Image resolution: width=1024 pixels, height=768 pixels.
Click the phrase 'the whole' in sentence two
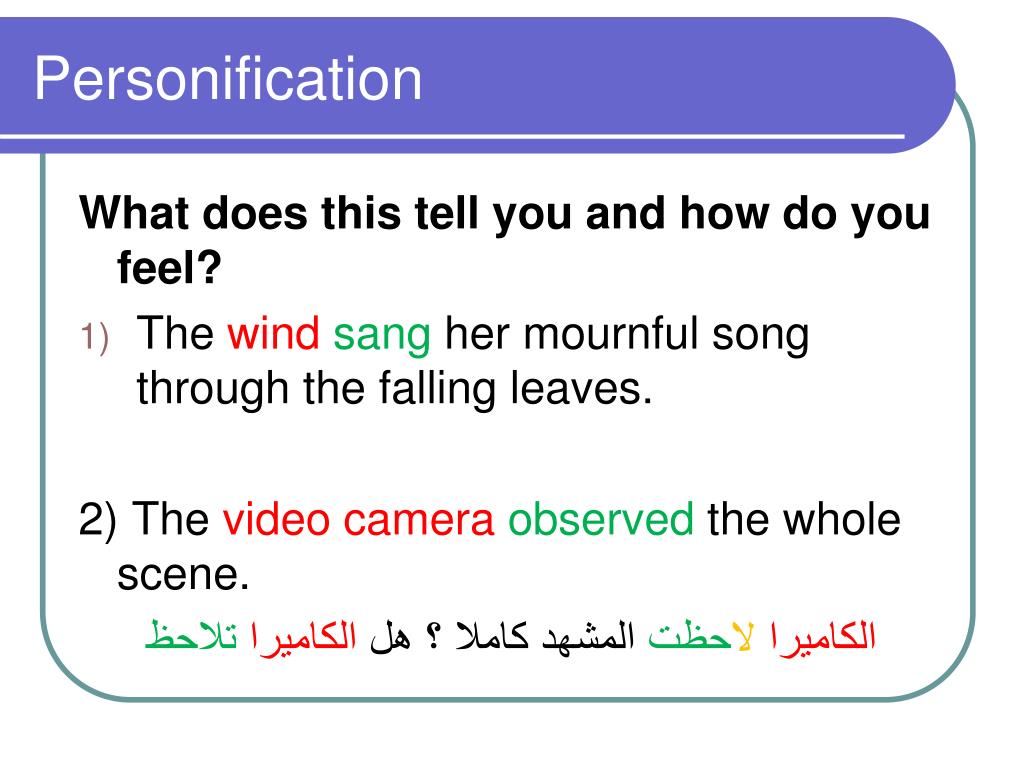point(804,520)
